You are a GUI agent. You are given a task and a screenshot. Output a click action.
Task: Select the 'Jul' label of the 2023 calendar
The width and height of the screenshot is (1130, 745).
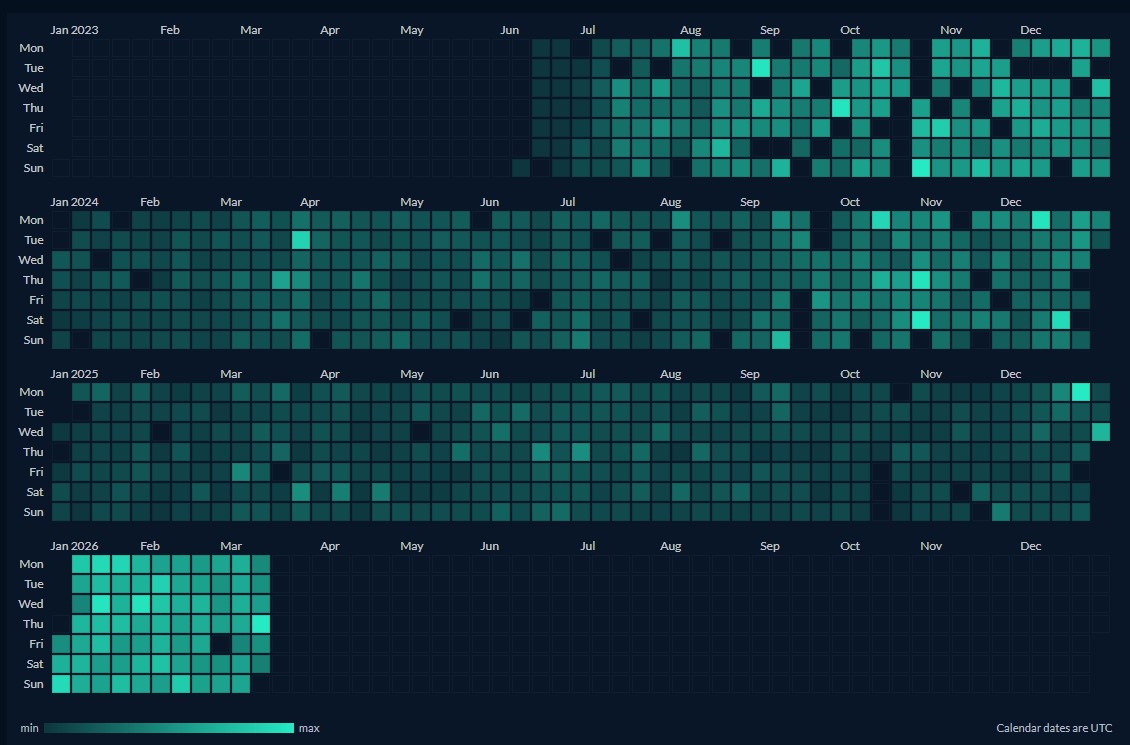pyautogui.click(x=588, y=30)
